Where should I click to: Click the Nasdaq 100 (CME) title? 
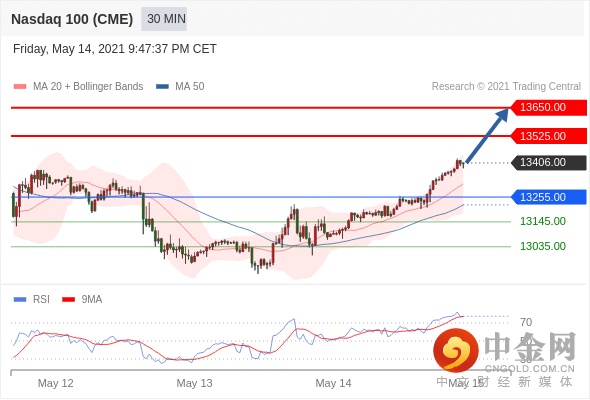pyautogui.click(x=72, y=19)
